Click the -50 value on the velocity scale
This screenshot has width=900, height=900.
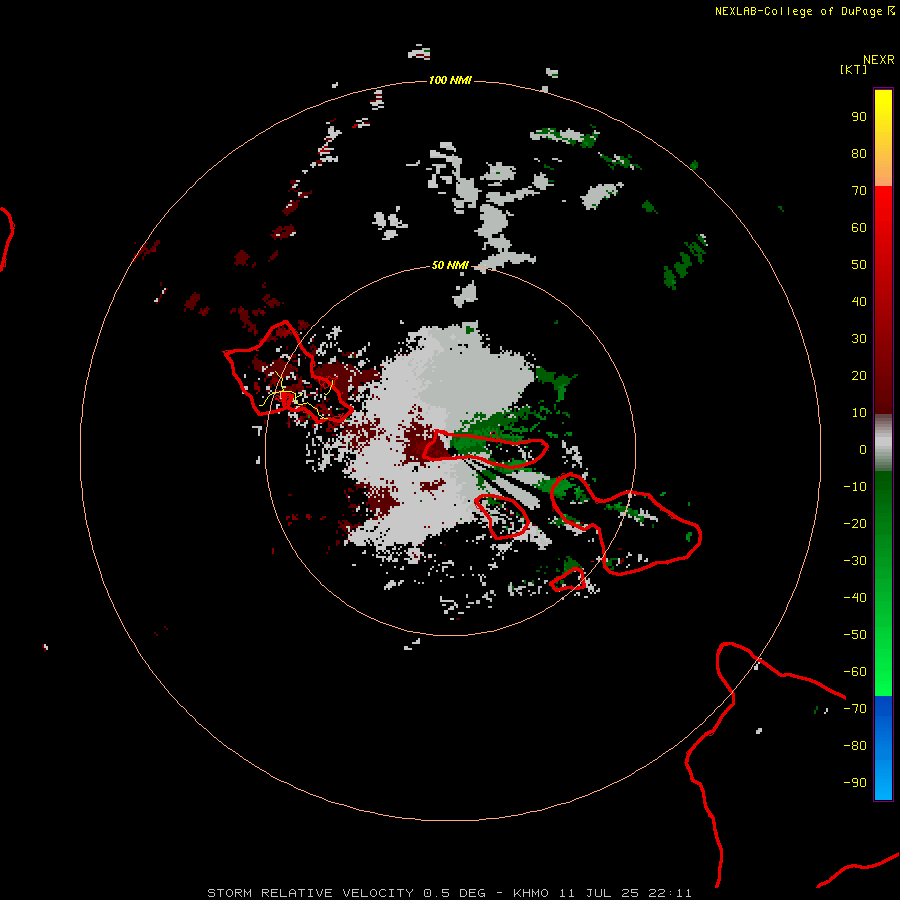pyautogui.click(x=855, y=635)
